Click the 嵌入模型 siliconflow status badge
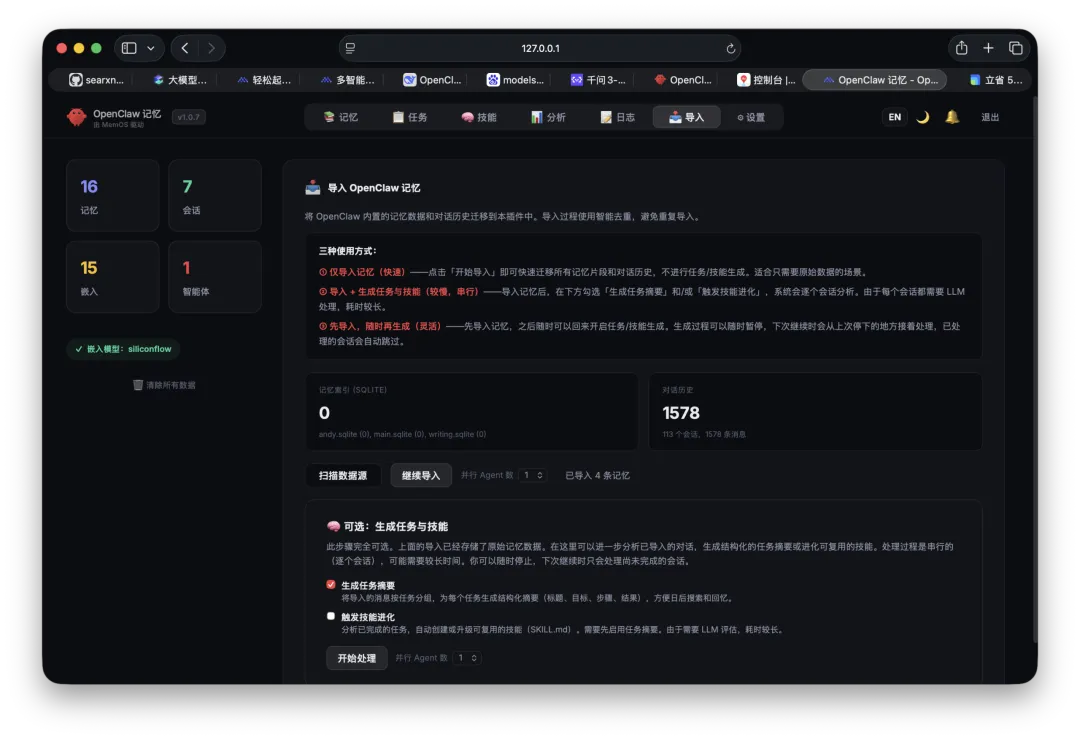 [123, 349]
